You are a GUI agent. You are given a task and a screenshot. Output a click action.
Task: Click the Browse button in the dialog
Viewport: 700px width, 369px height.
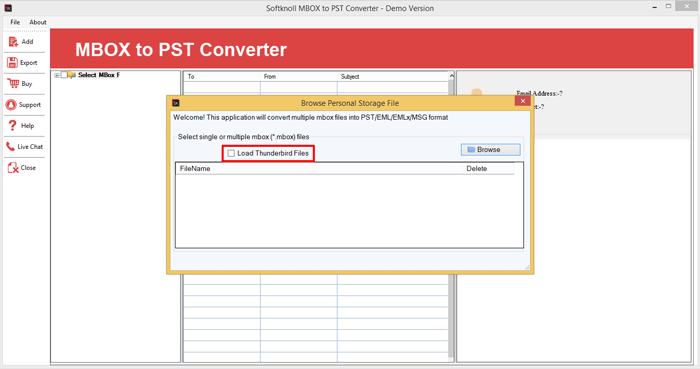(x=491, y=149)
